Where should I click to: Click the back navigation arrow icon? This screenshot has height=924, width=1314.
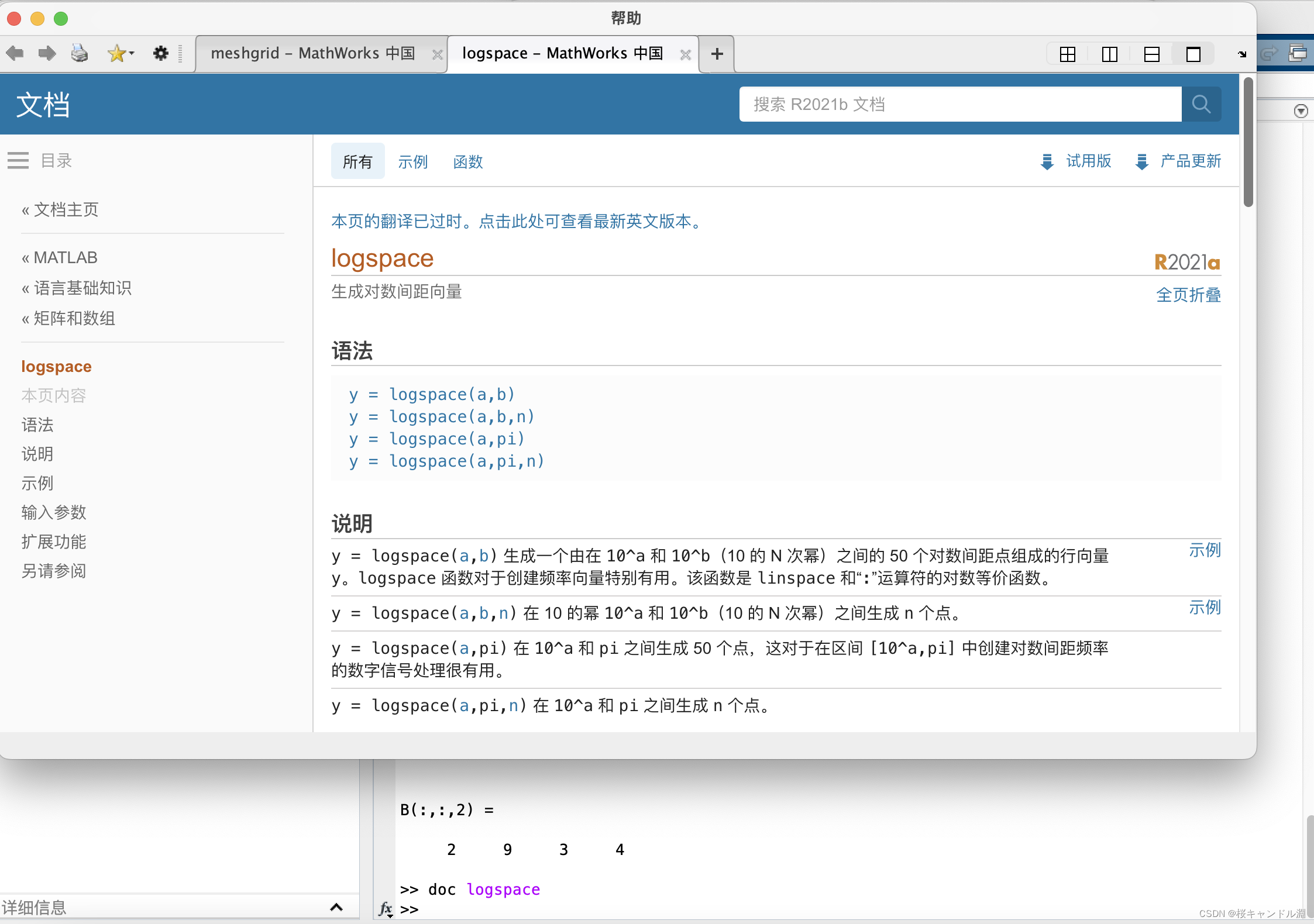click(15, 53)
